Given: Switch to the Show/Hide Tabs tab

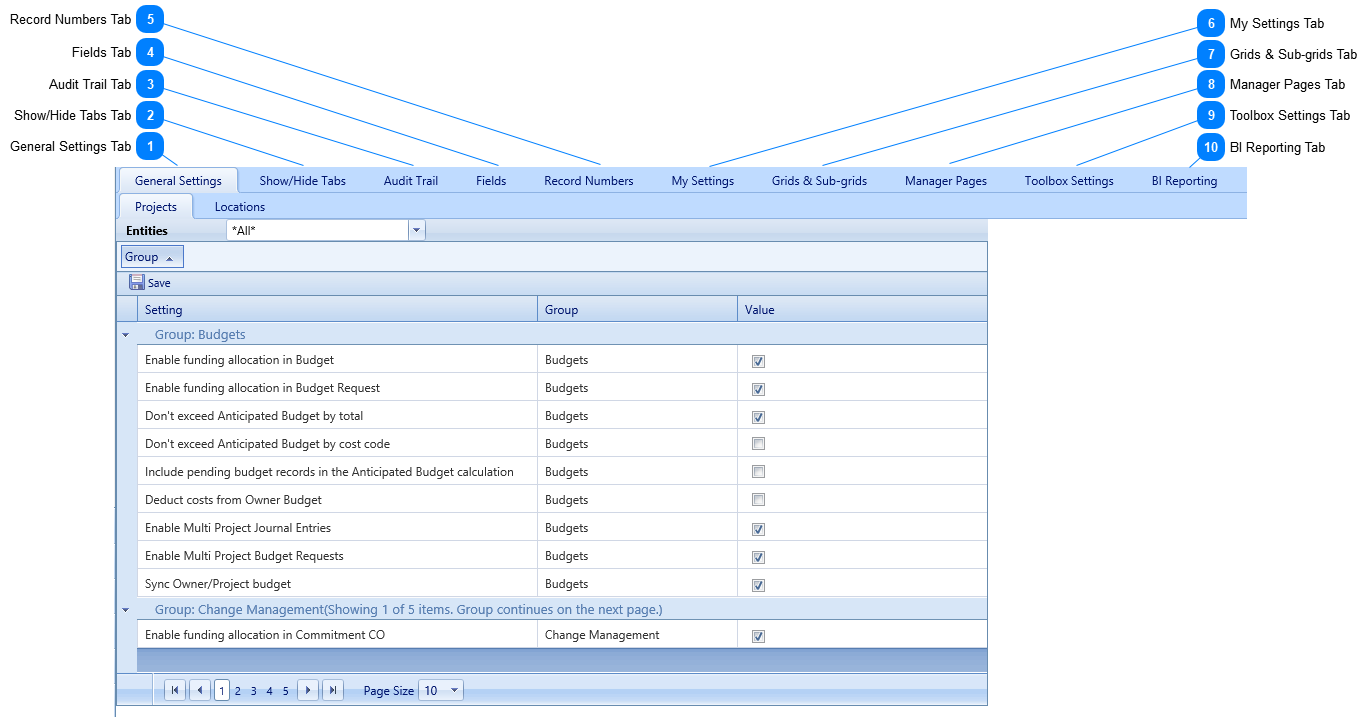Looking at the screenshot, I should pos(303,181).
